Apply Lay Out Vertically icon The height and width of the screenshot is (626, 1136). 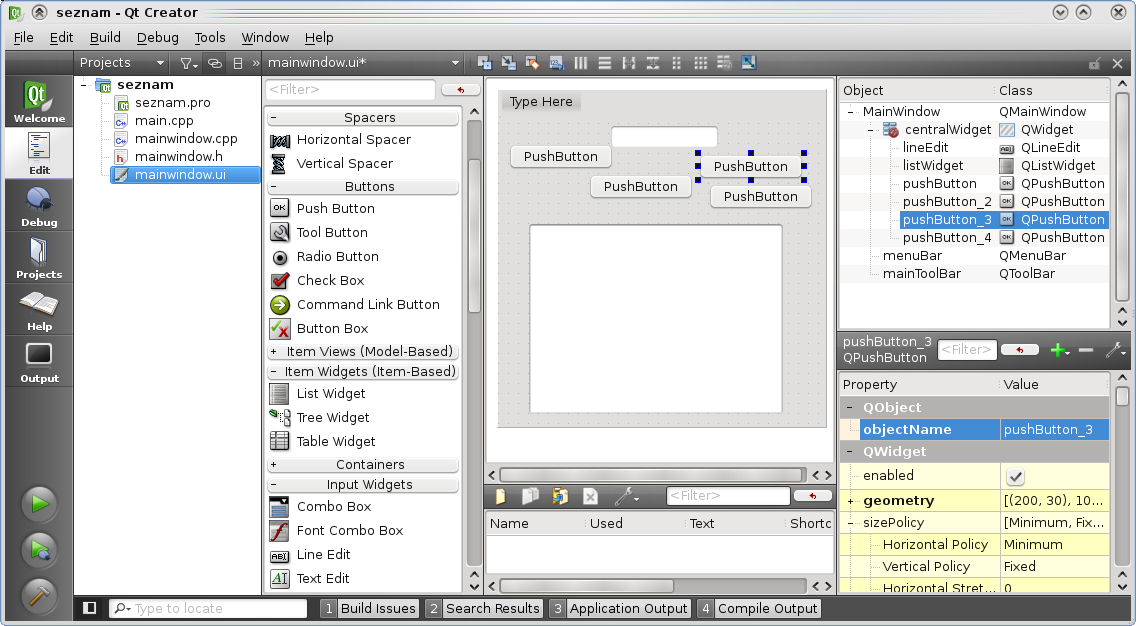[x=604, y=63]
